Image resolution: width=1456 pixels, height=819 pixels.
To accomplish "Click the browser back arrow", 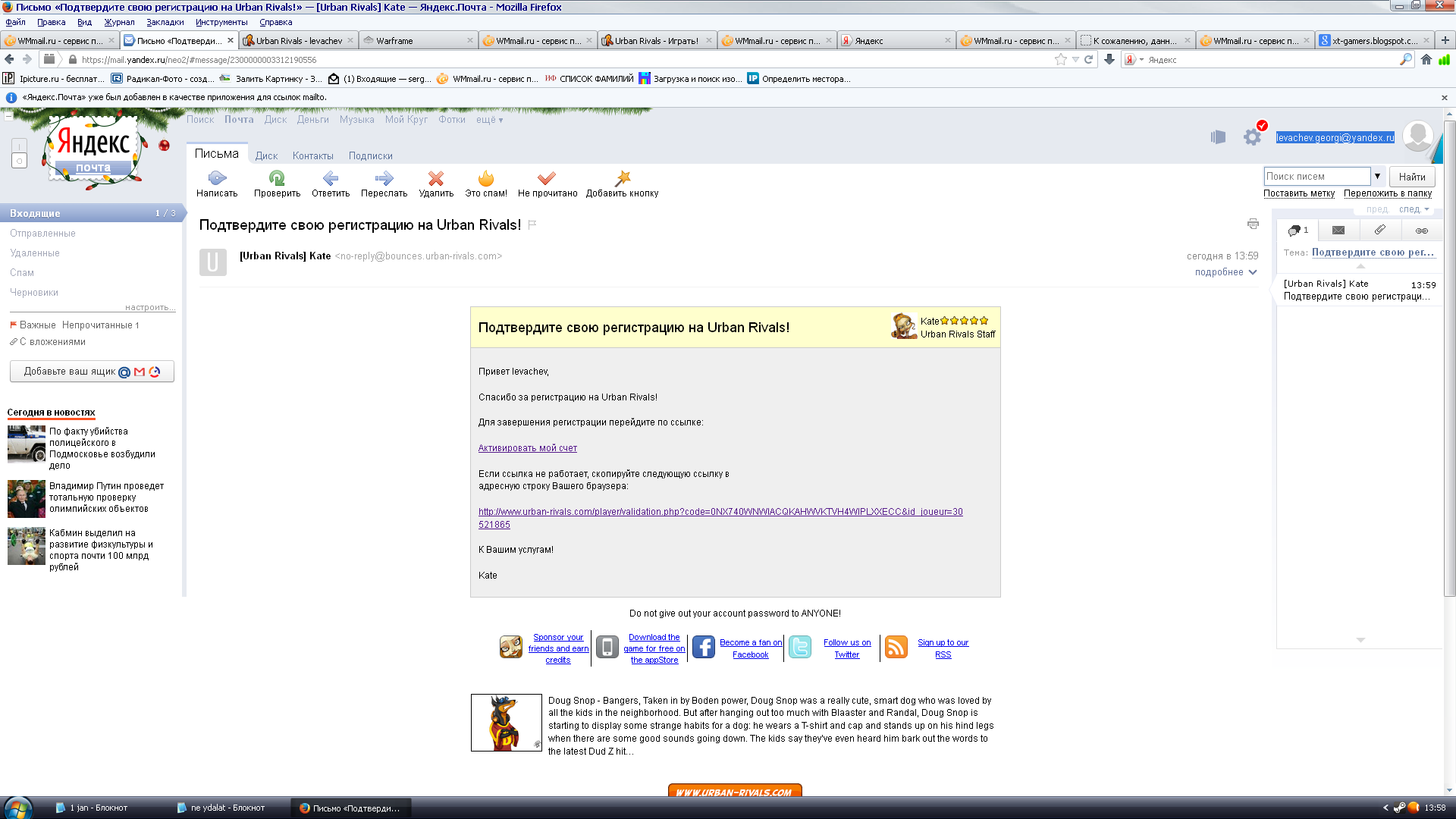I will 9,59.
